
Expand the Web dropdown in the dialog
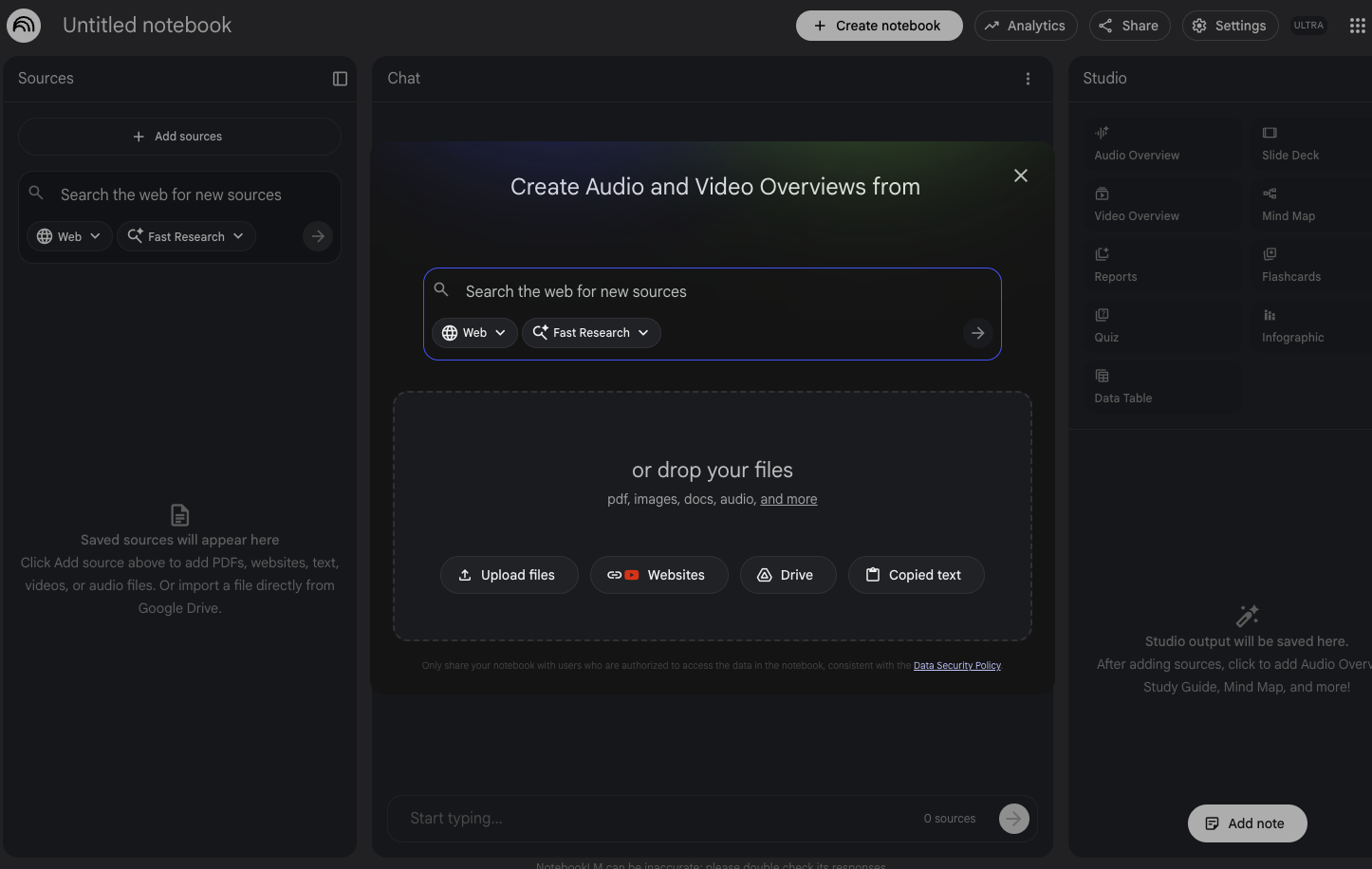pyautogui.click(x=474, y=333)
